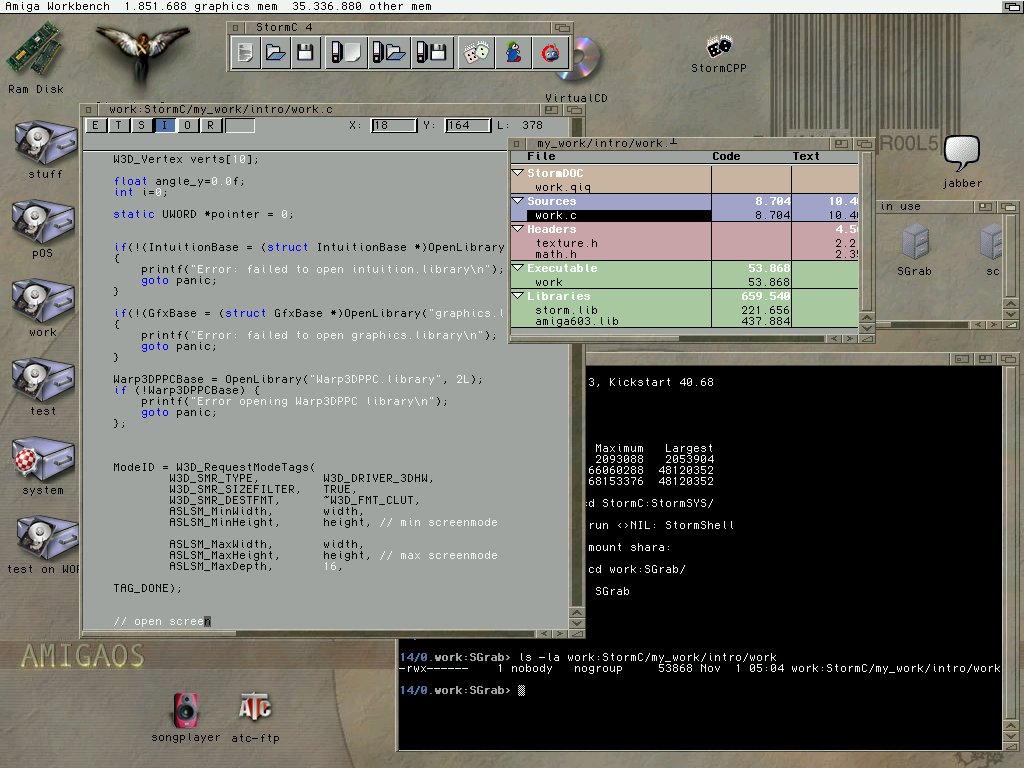The width and height of the screenshot is (1024, 768).
Task: Select work.qiq under StormDOC
Action: point(563,187)
